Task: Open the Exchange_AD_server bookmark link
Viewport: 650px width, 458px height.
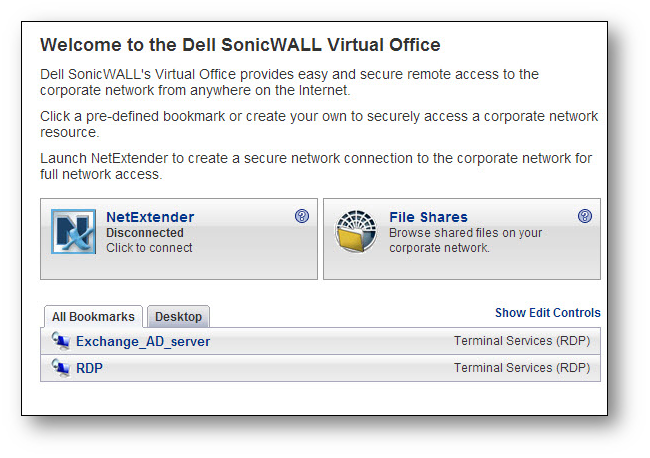Action: [143, 341]
